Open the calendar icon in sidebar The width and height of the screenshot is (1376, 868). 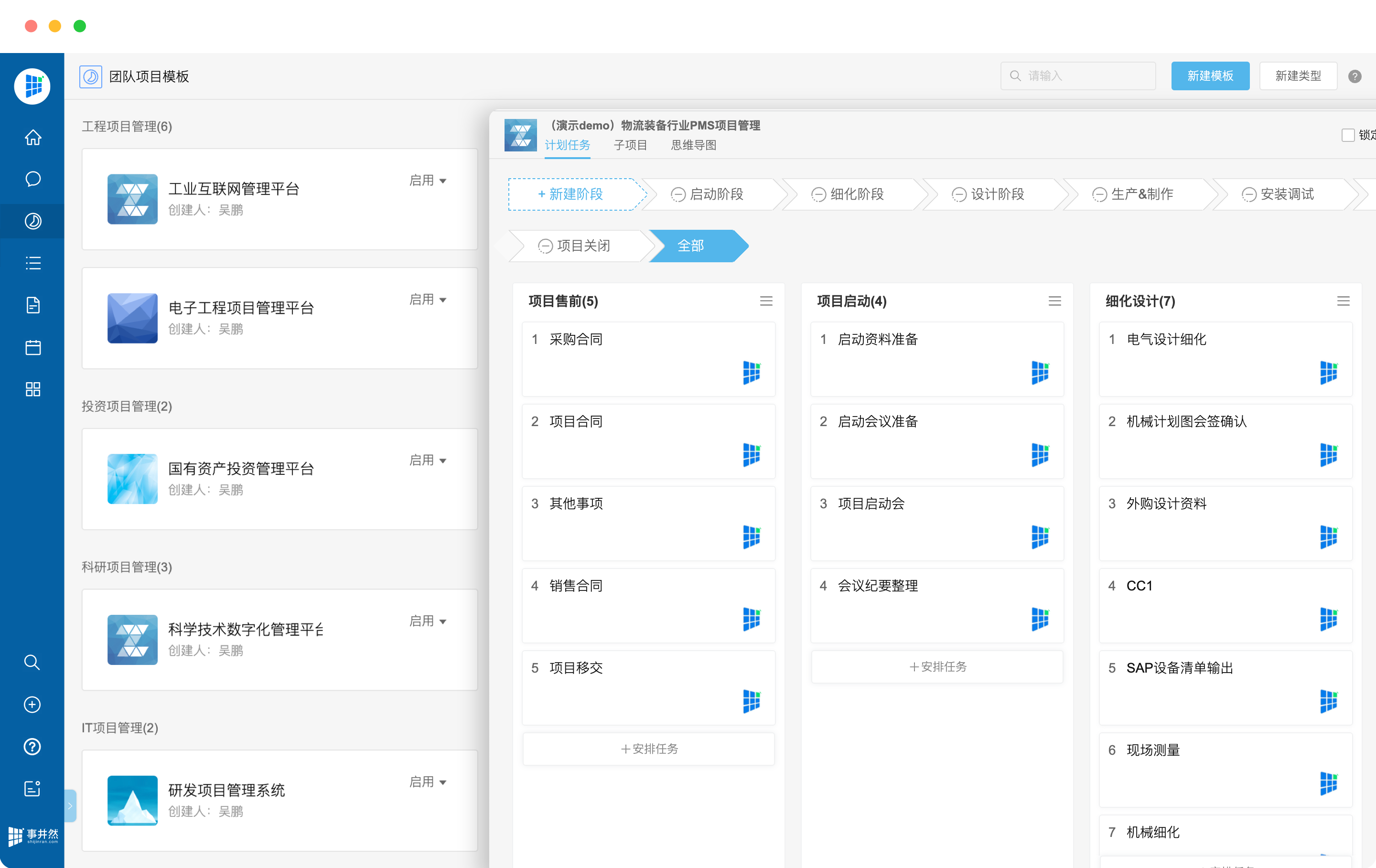click(32, 347)
